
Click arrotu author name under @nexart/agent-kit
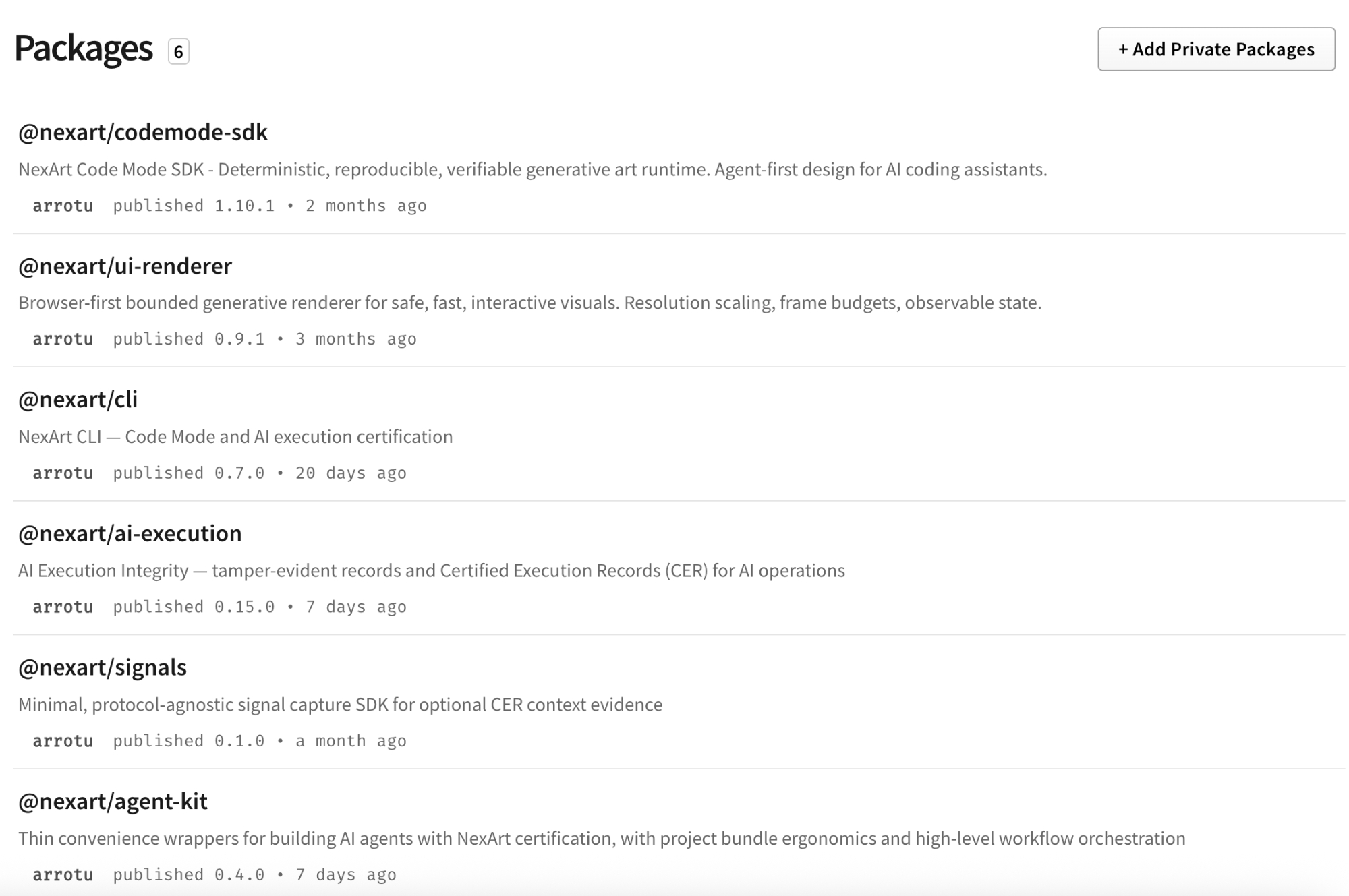click(63, 875)
